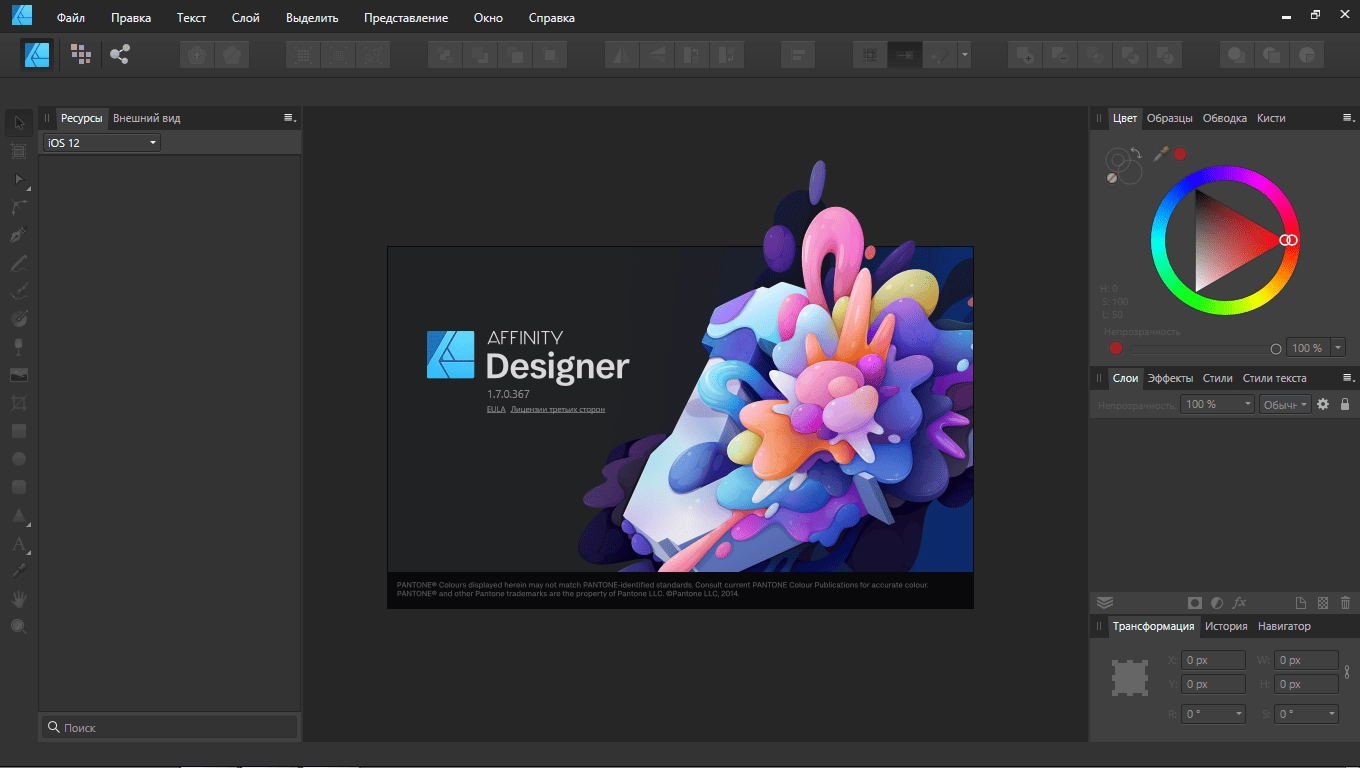Open rotation R angle dropdown

[1239, 714]
